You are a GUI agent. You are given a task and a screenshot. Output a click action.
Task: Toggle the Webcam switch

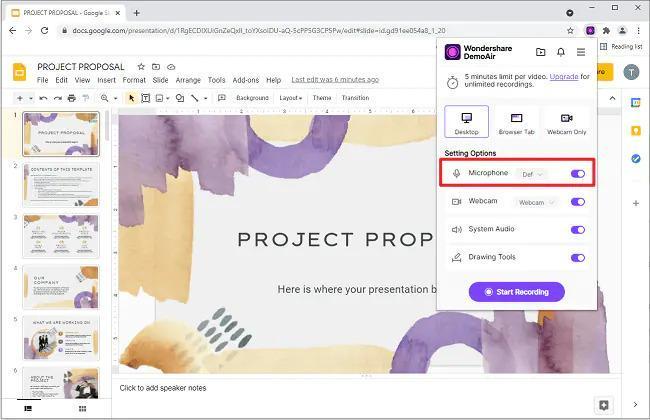coord(578,202)
